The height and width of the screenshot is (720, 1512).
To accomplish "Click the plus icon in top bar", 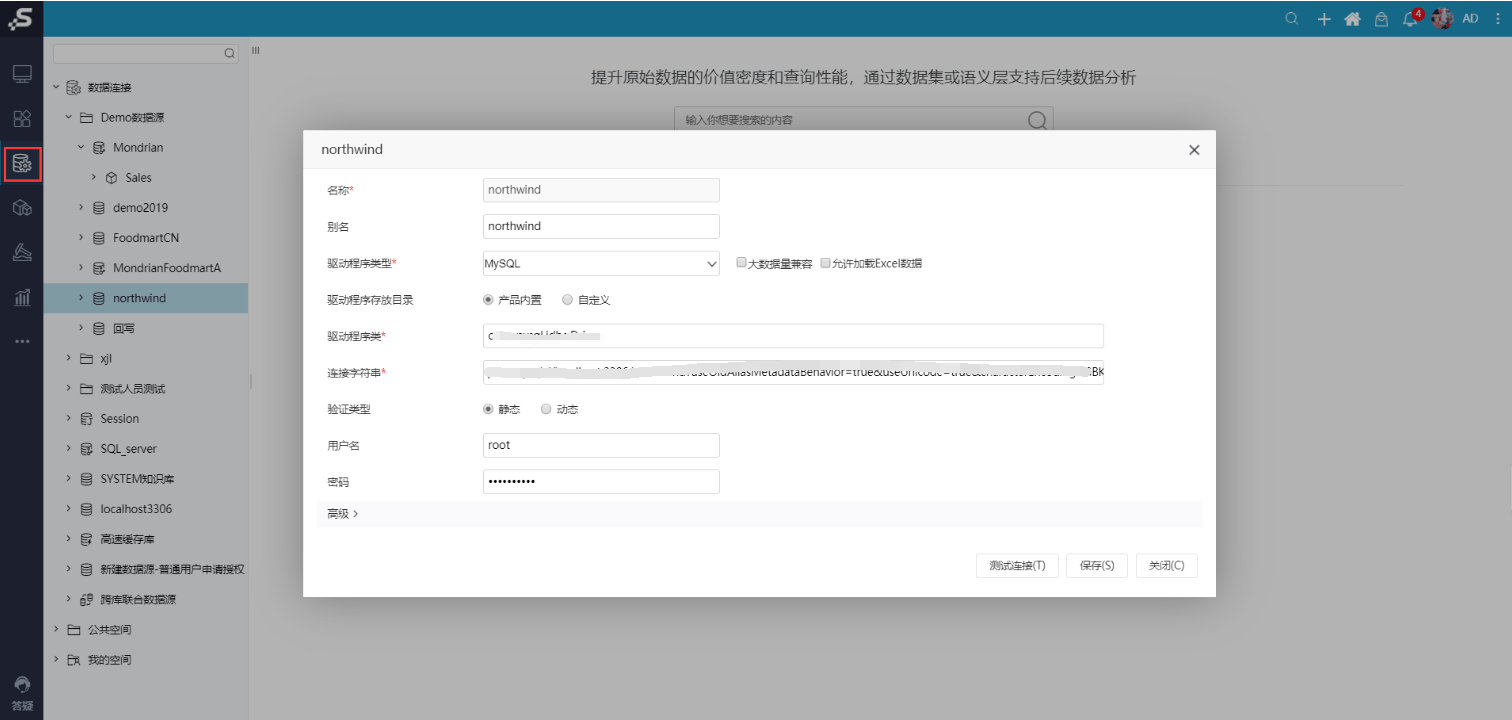I will pos(1323,19).
